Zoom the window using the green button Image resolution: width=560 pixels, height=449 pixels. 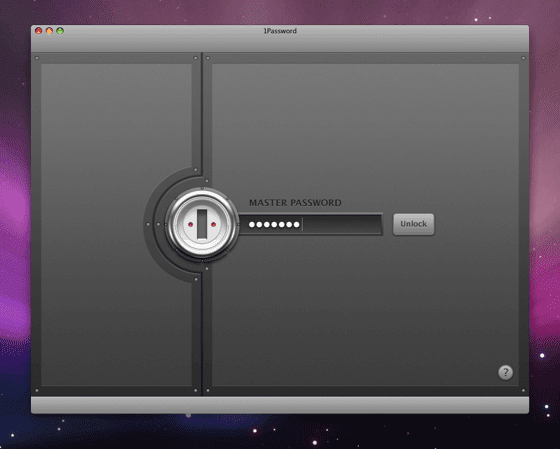click(60, 31)
